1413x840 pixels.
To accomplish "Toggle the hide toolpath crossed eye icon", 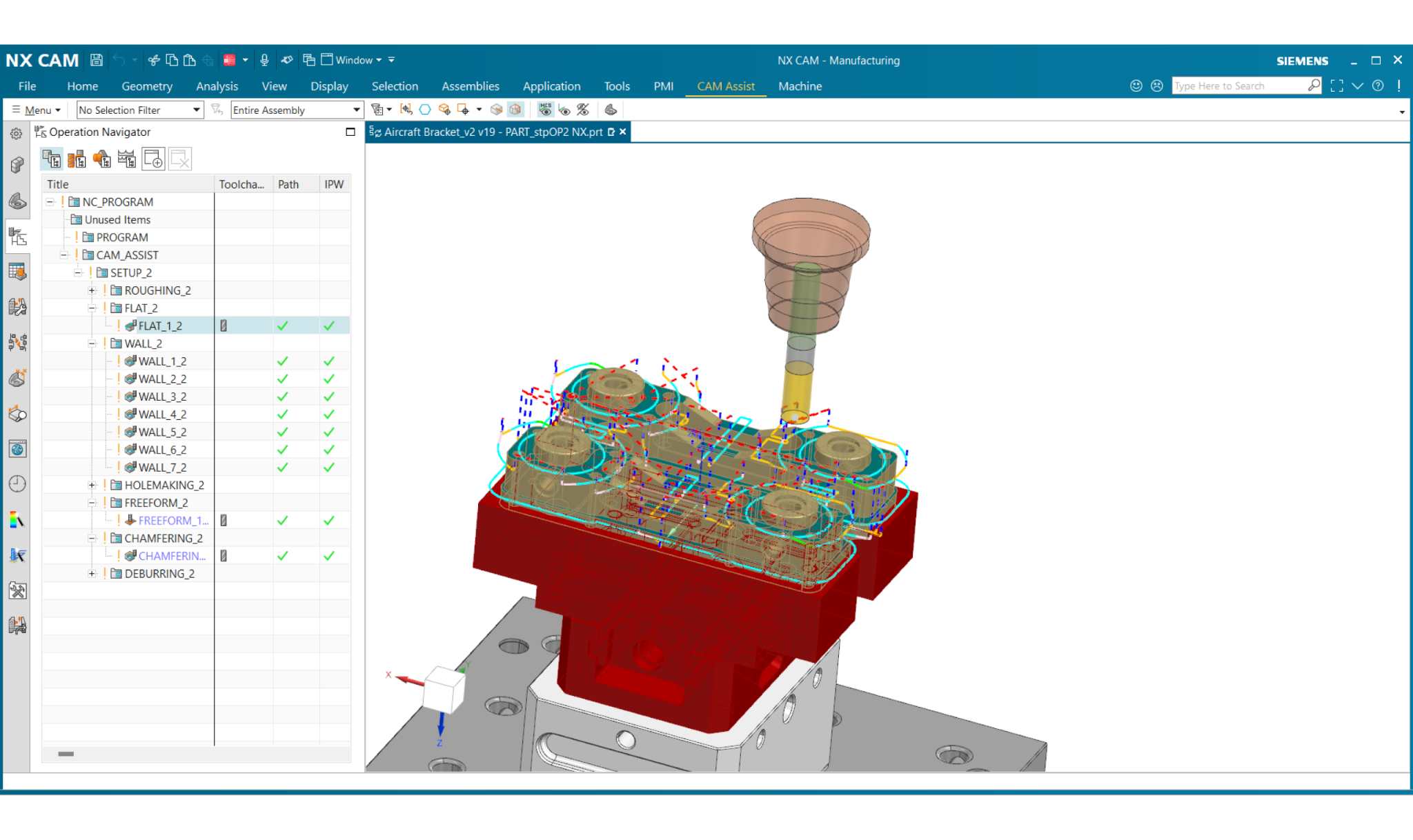I will pos(583,110).
